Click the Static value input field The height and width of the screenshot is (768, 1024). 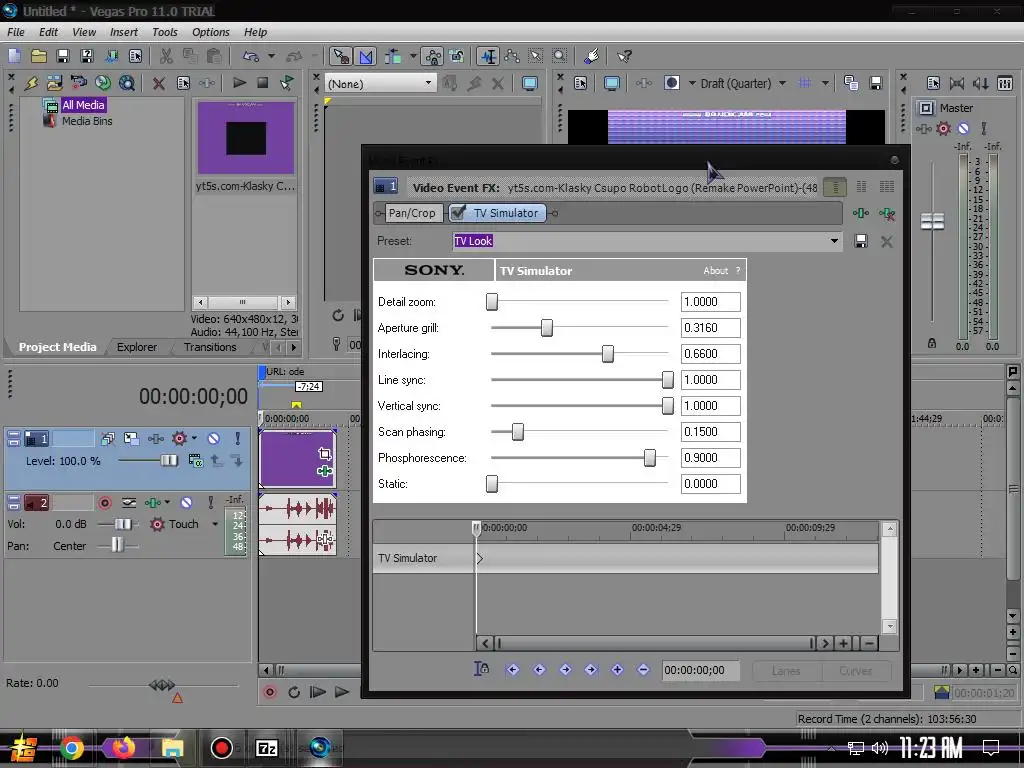[710, 484]
